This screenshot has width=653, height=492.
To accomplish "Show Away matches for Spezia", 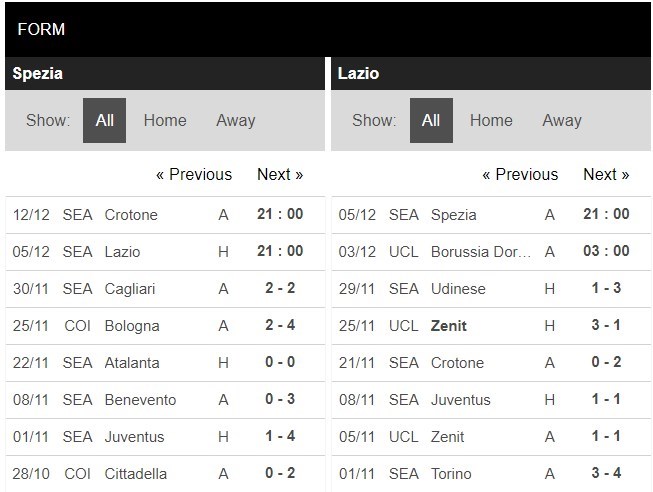I will (x=235, y=120).
